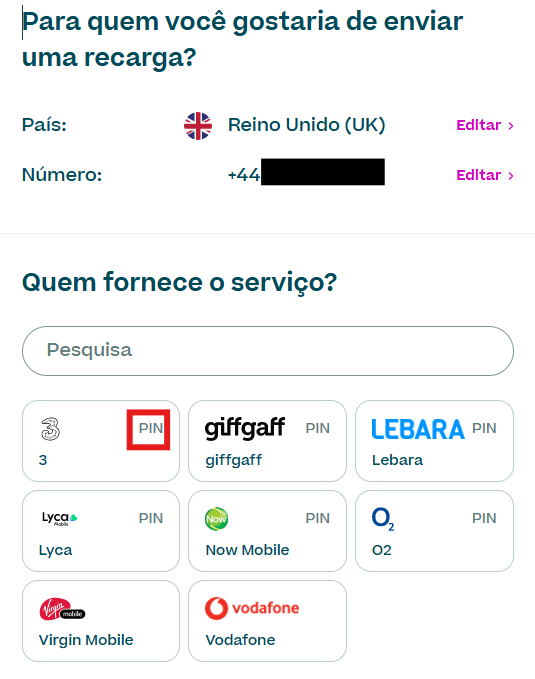The width and height of the screenshot is (535, 679).
Task: Select the 3 network logo
Action: click(x=50, y=429)
